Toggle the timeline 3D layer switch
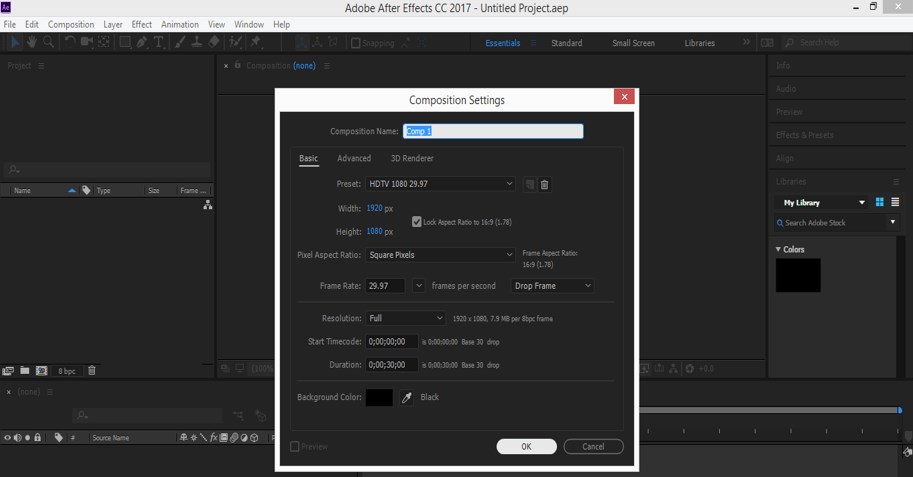Screen dimensions: 913x477 [254, 437]
